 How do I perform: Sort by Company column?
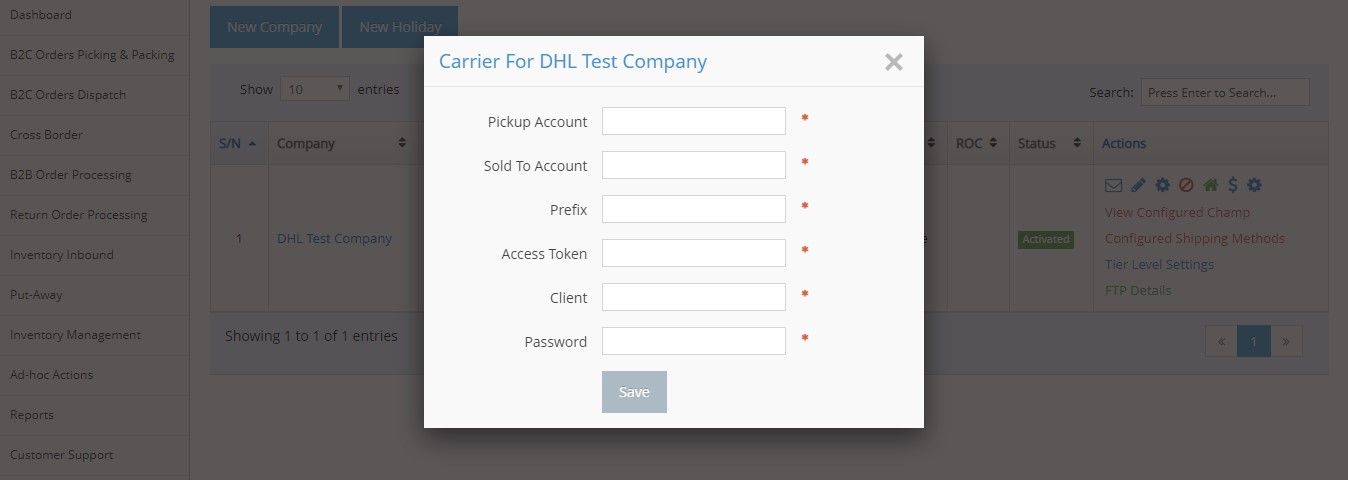point(342,143)
